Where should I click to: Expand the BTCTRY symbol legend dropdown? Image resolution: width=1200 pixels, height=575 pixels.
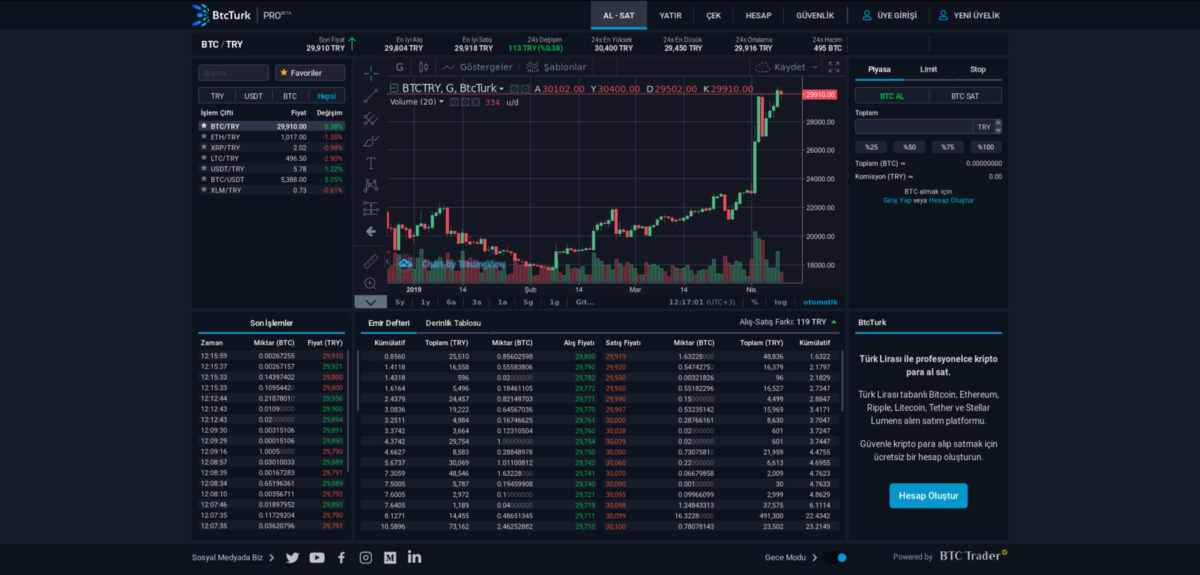tap(501, 88)
